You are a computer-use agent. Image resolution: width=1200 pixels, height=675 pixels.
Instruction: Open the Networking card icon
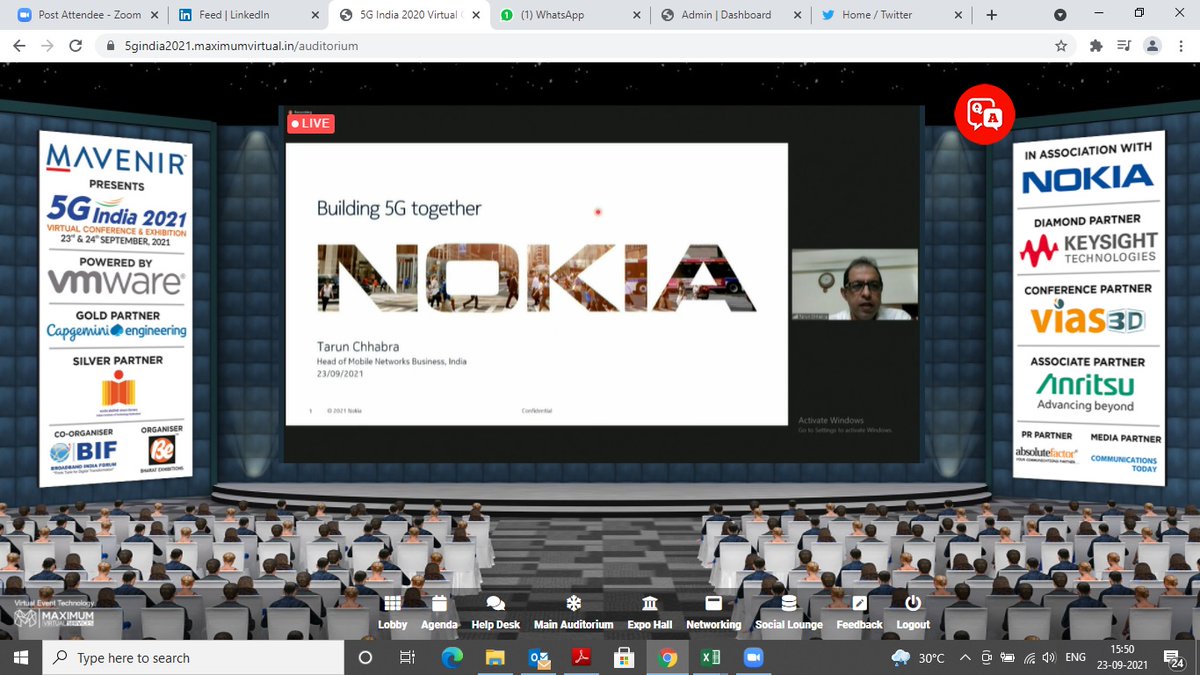pos(713,604)
